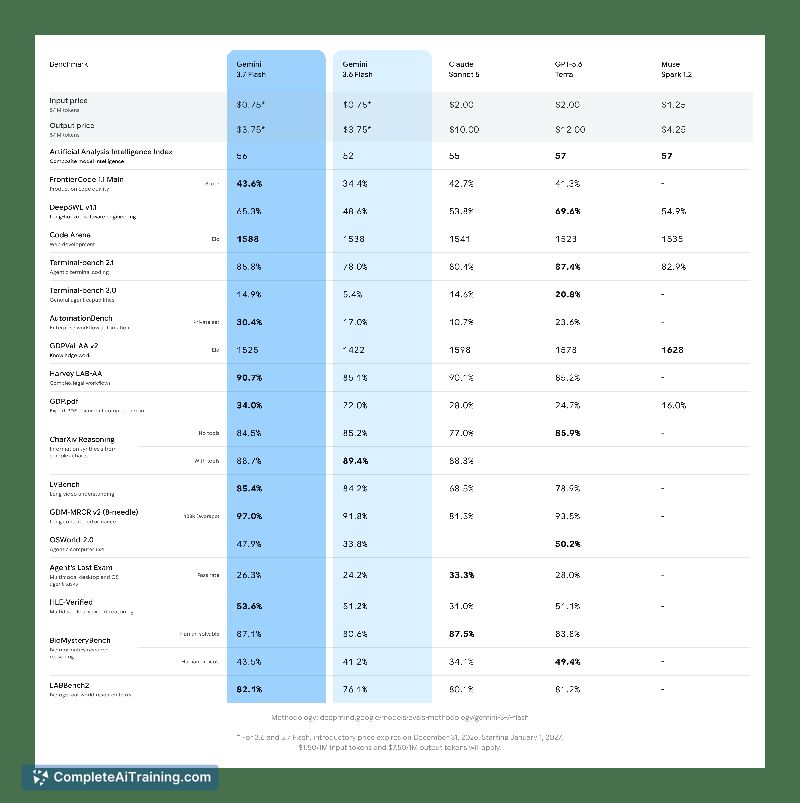Screen dimensions: 800x803
Task: Select the "GDM-MRCR v2 (8-needle)" row label
Action: (x=94, y=512)
